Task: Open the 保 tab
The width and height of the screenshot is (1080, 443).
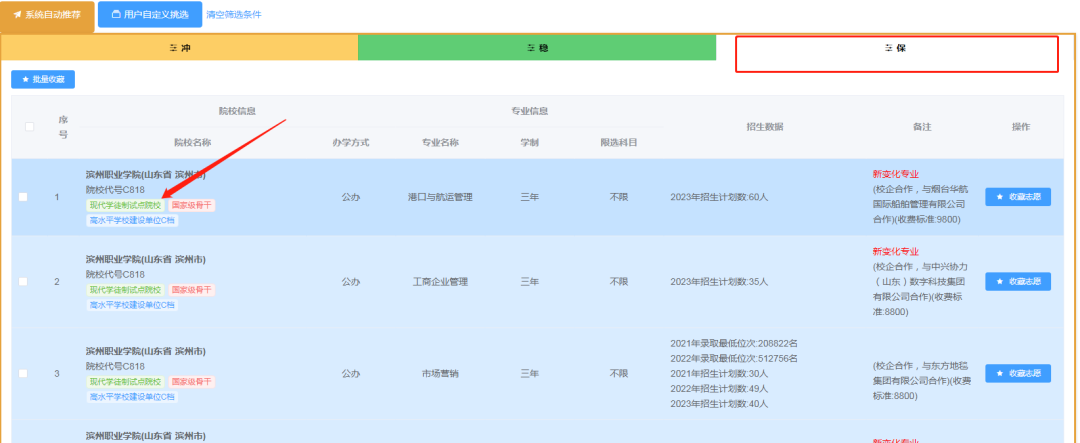Action: [x=896, y=48]
